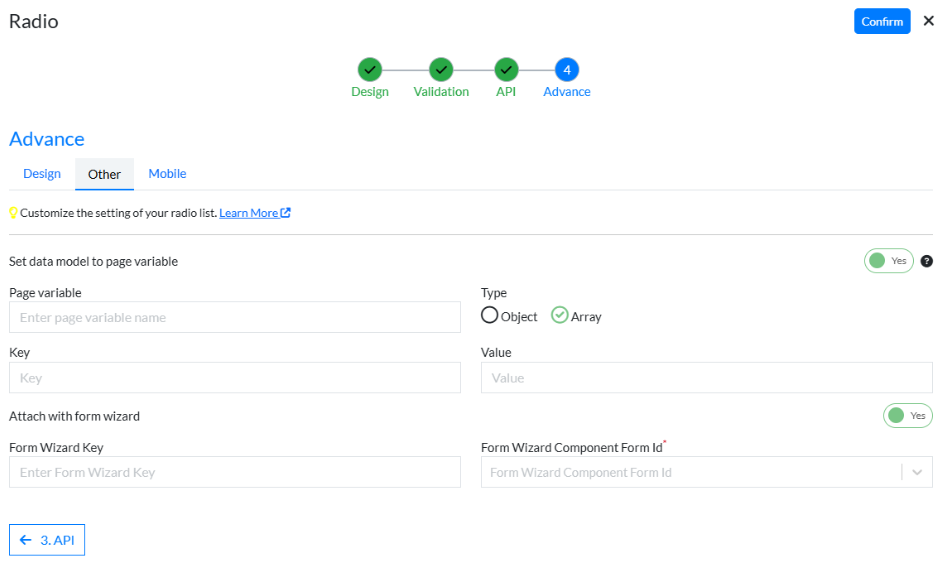This screenshot has height=563, width=942.
Task: Click the help question mark icon
Action: pyautogui.click(x=926, y=261)
